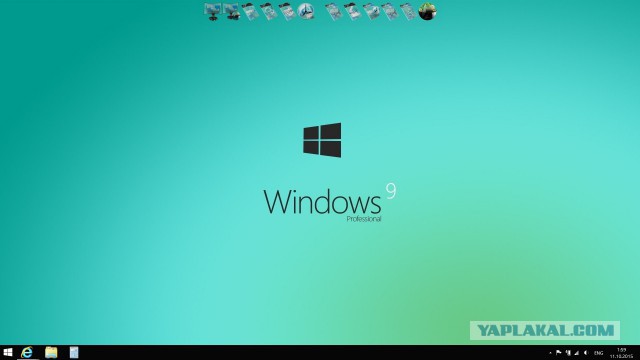Screen dimensions: 640x360
Task: Switch input language via ENG indicator
Action: [599, 353]
